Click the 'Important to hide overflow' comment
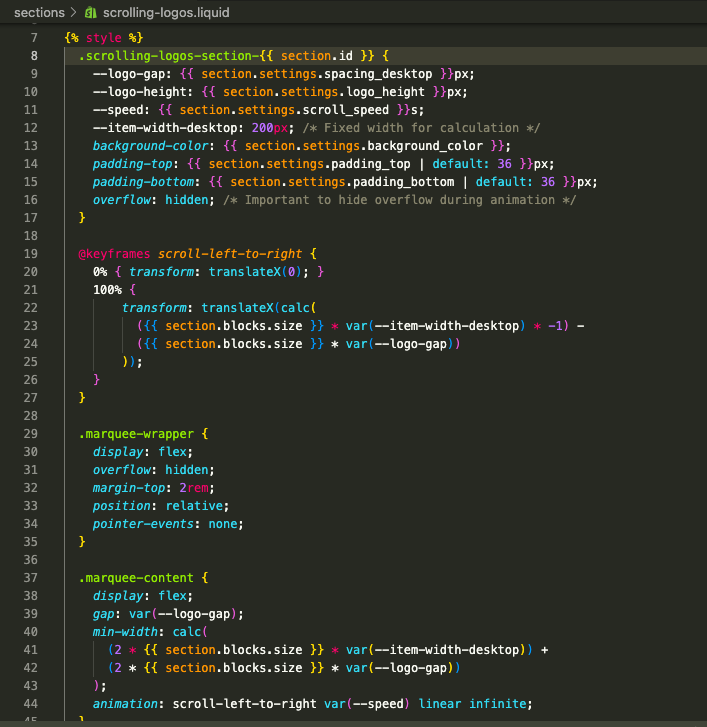This screenshot has height=727, width=707. (x=400, y=200)
